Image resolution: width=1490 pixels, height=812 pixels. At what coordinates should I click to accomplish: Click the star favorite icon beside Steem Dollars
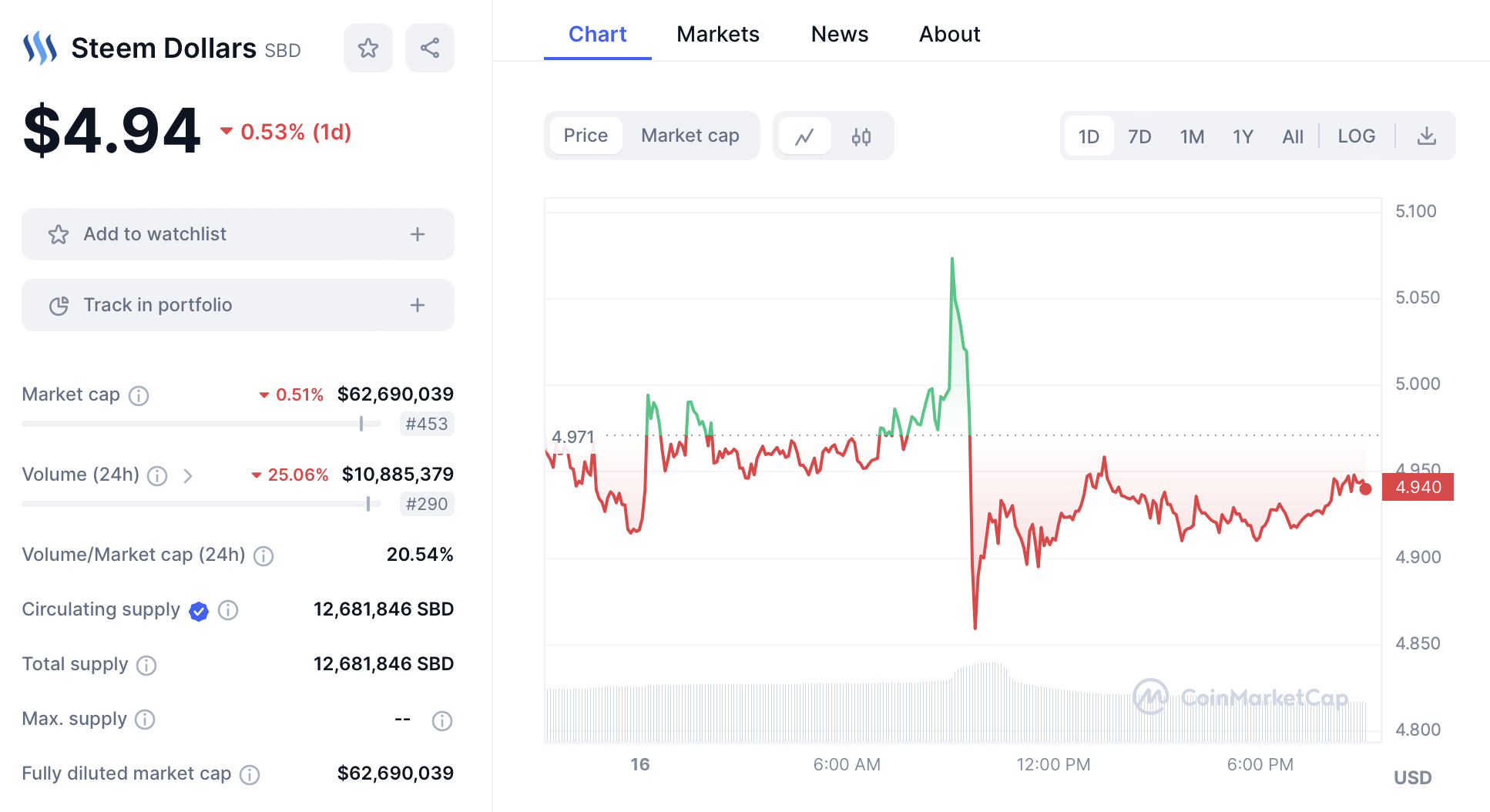click(368, 49)
